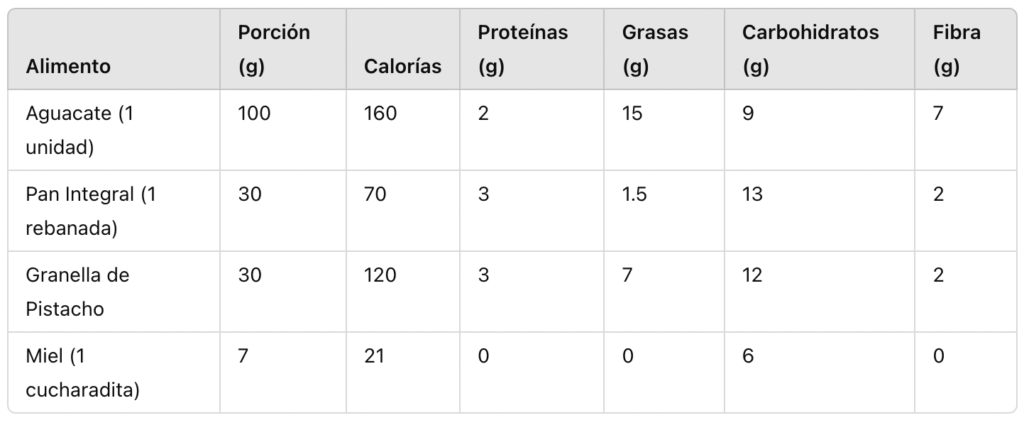Select the Carbohidratos (g) column header
The width and height of the screenshot is (1024, 425).
810,50
